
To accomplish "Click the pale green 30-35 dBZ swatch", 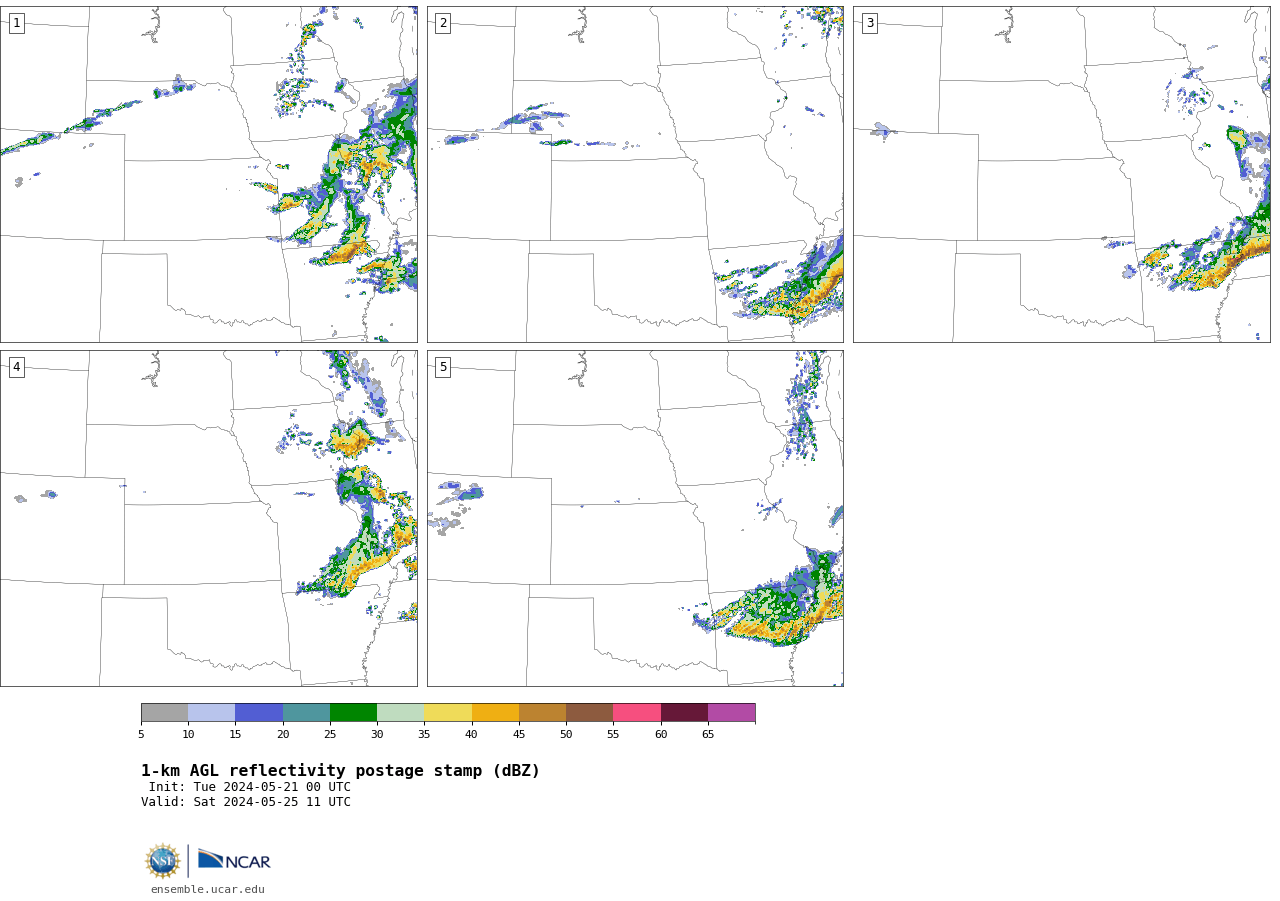I will coord(401,713).
